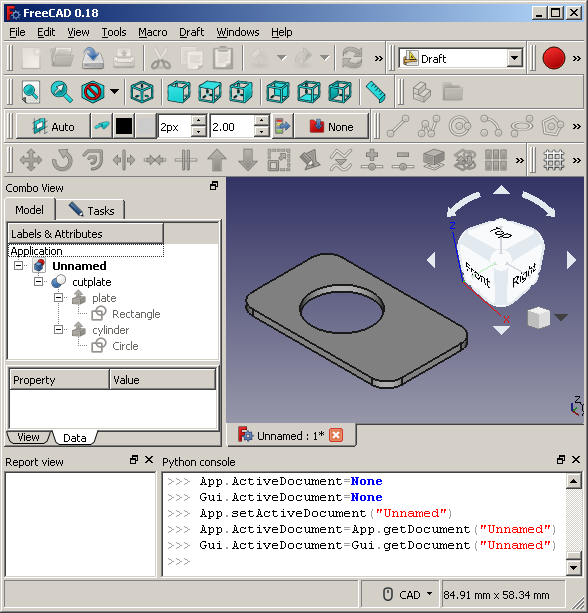Click Fit all magnifier icon

pos(30,92)
